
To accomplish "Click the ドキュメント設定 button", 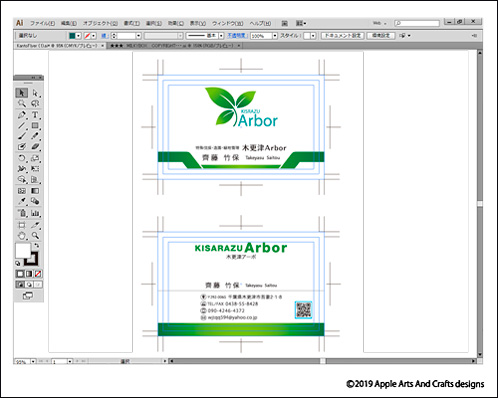I will coord(342,36).
